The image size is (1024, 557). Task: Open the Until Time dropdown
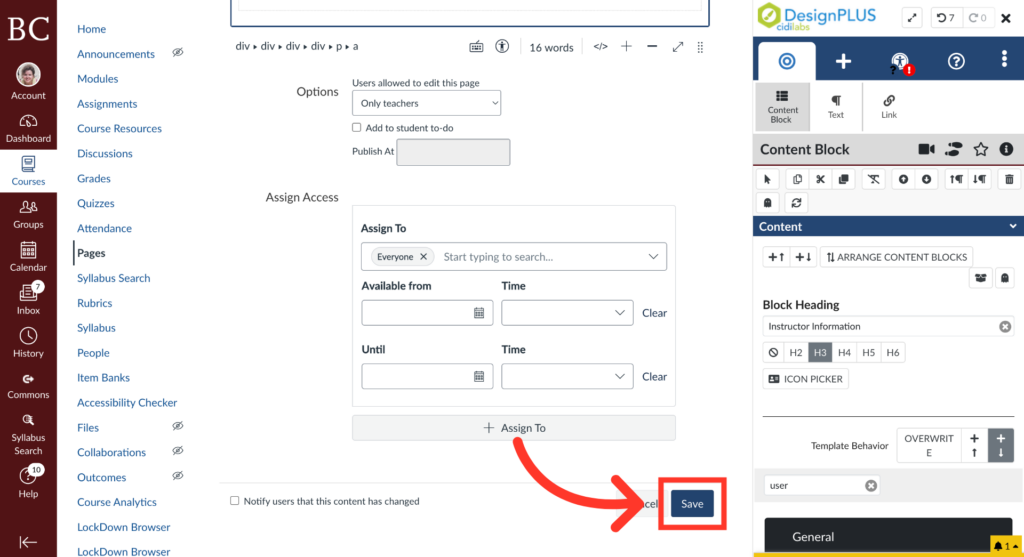point(567,376)
